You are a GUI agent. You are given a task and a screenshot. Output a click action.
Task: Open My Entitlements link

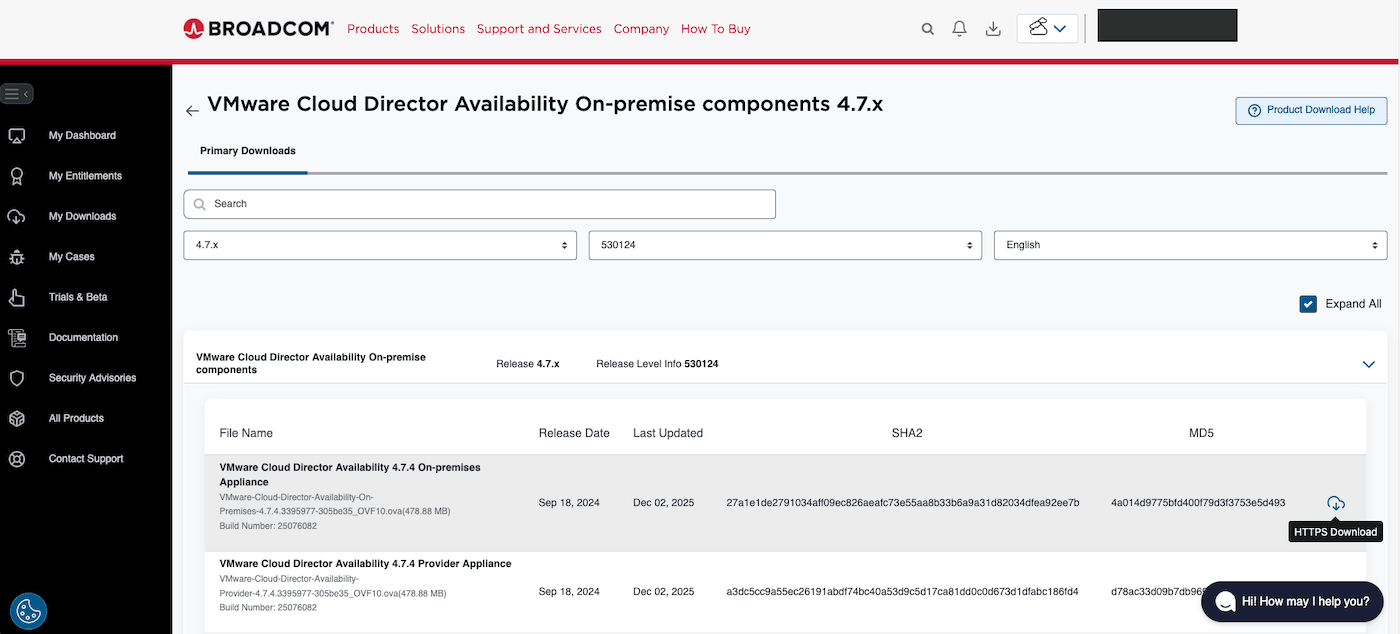coord(85,176)
